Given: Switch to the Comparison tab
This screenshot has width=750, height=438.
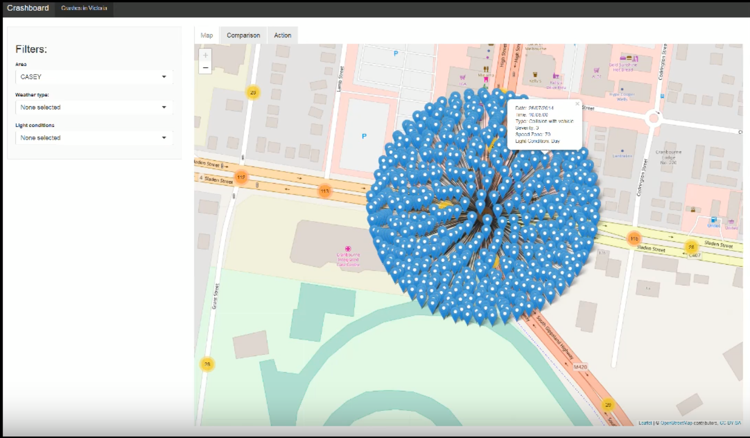Looking at the screenshot, I should (243, 35).
